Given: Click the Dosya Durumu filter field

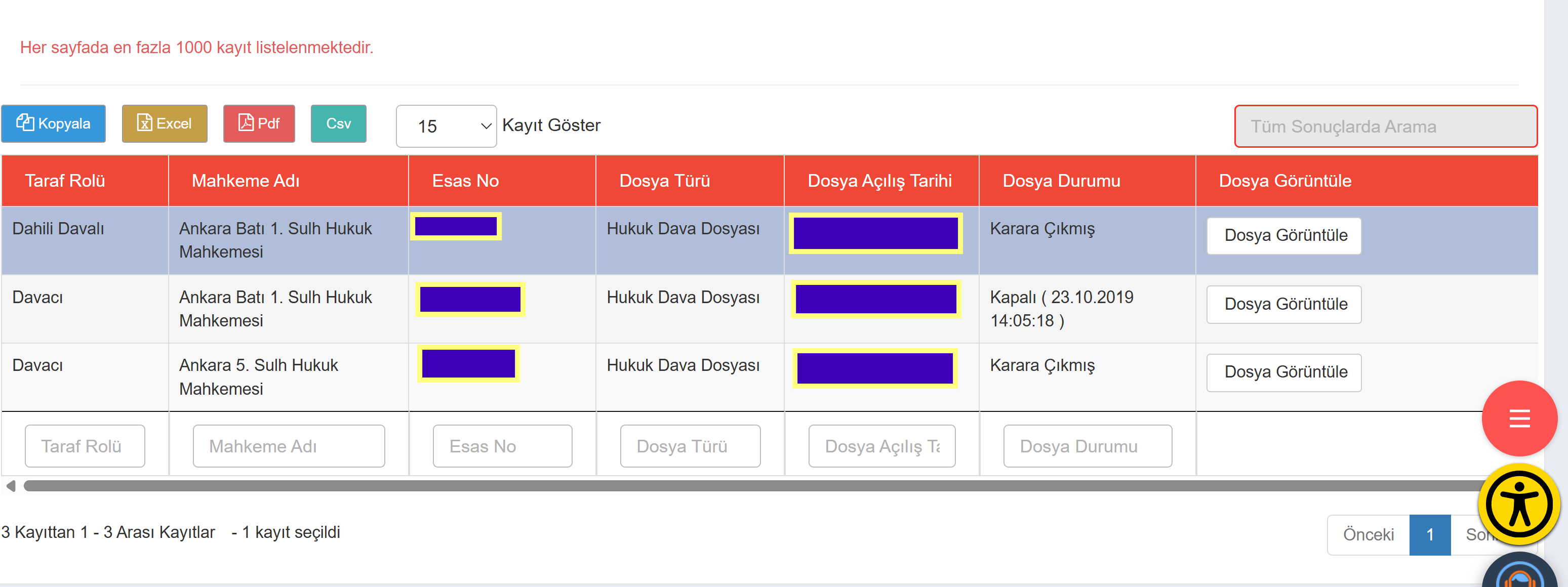Looking at the screenshot, I should pyautogui.click(x=1087, y=446).
